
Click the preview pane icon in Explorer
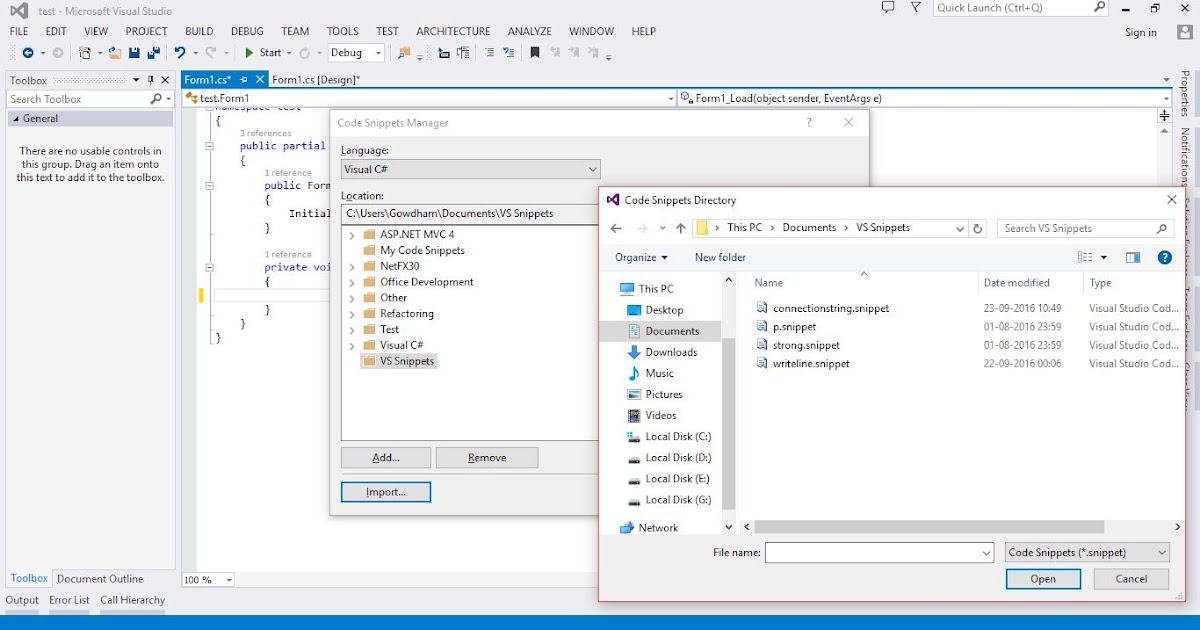pyautogui.click(x=1132, y=257)
